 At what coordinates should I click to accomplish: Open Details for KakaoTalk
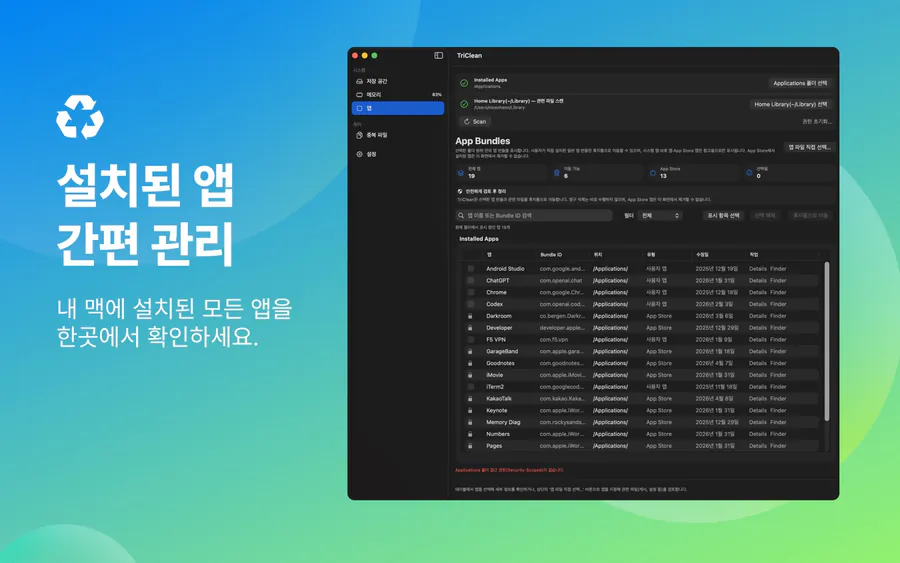(x=758, y=398)
